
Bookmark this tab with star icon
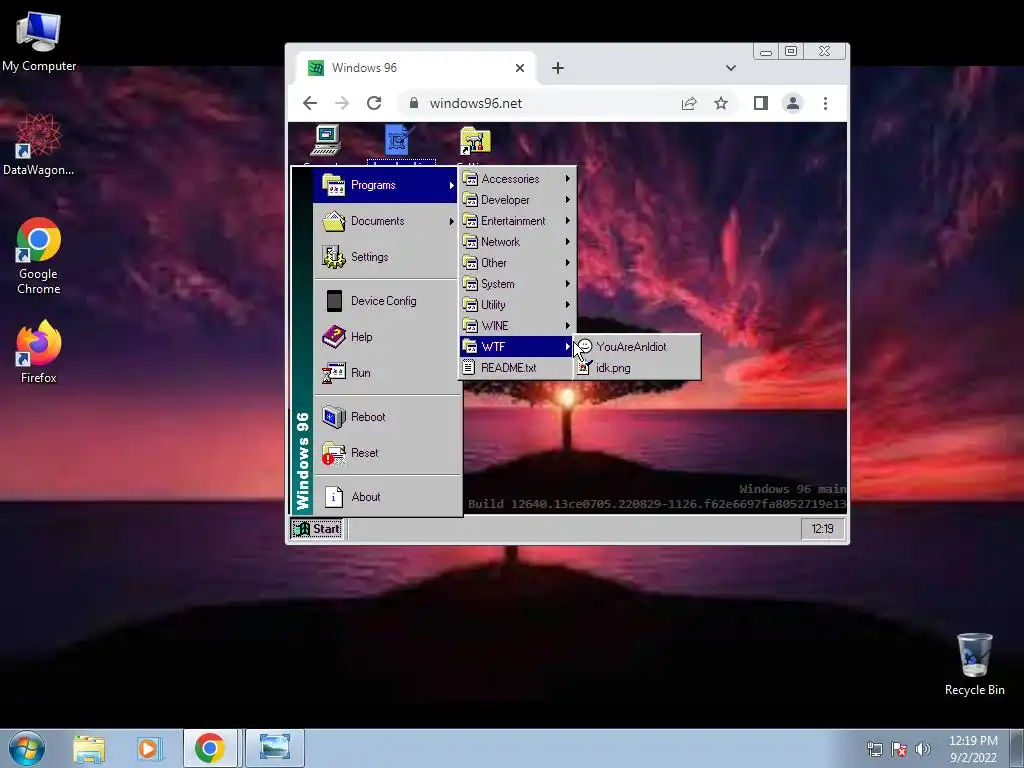coord(721,103)
